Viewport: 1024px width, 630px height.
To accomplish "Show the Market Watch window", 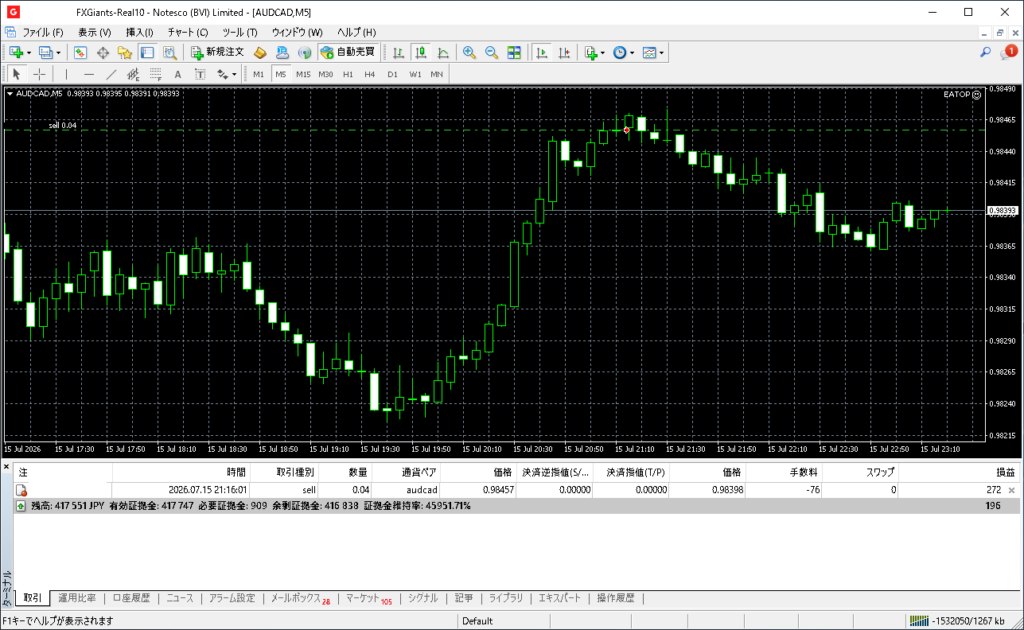I will (80, 53).
